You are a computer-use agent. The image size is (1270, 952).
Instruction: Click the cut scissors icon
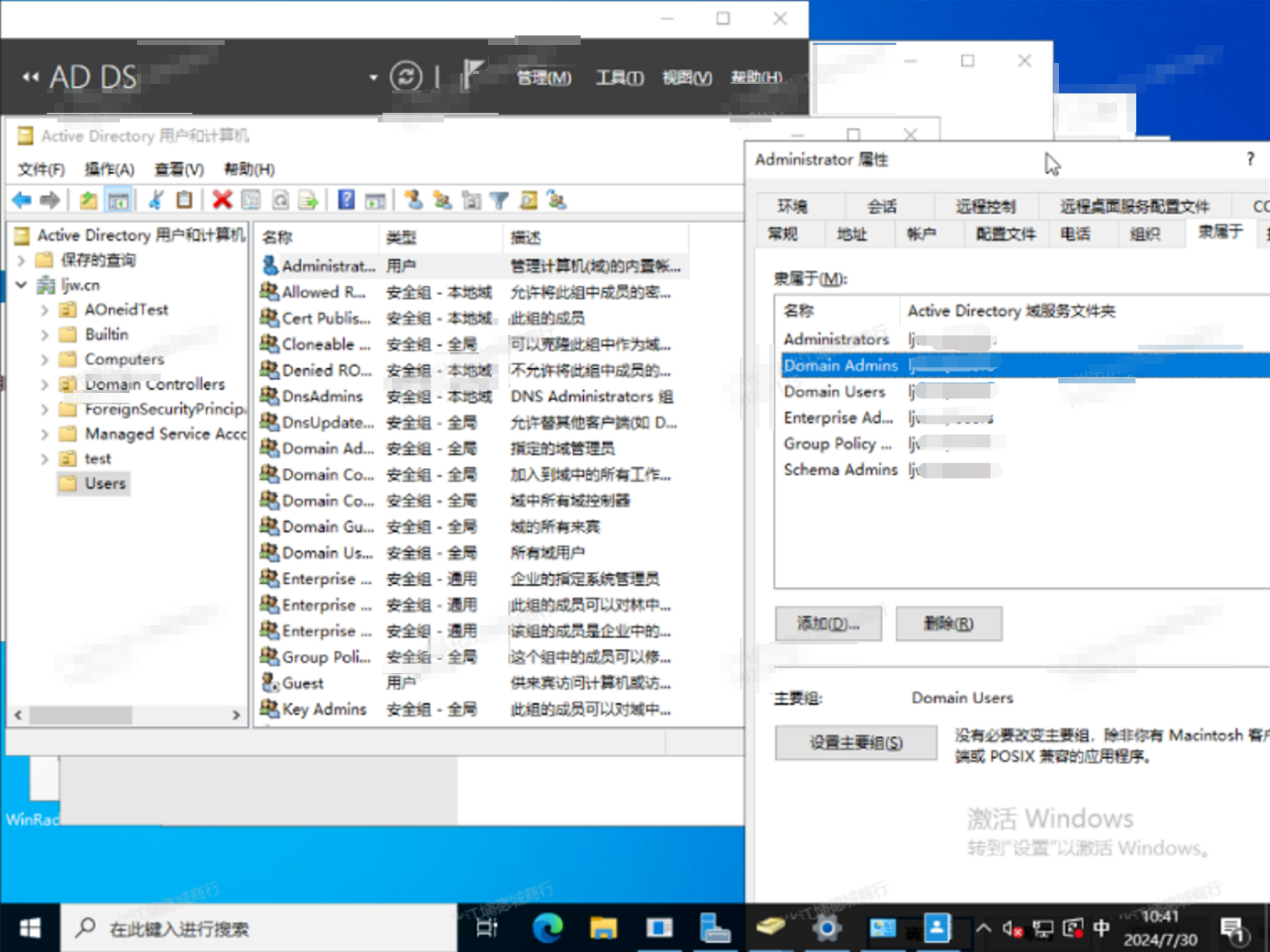click(156, 200)
